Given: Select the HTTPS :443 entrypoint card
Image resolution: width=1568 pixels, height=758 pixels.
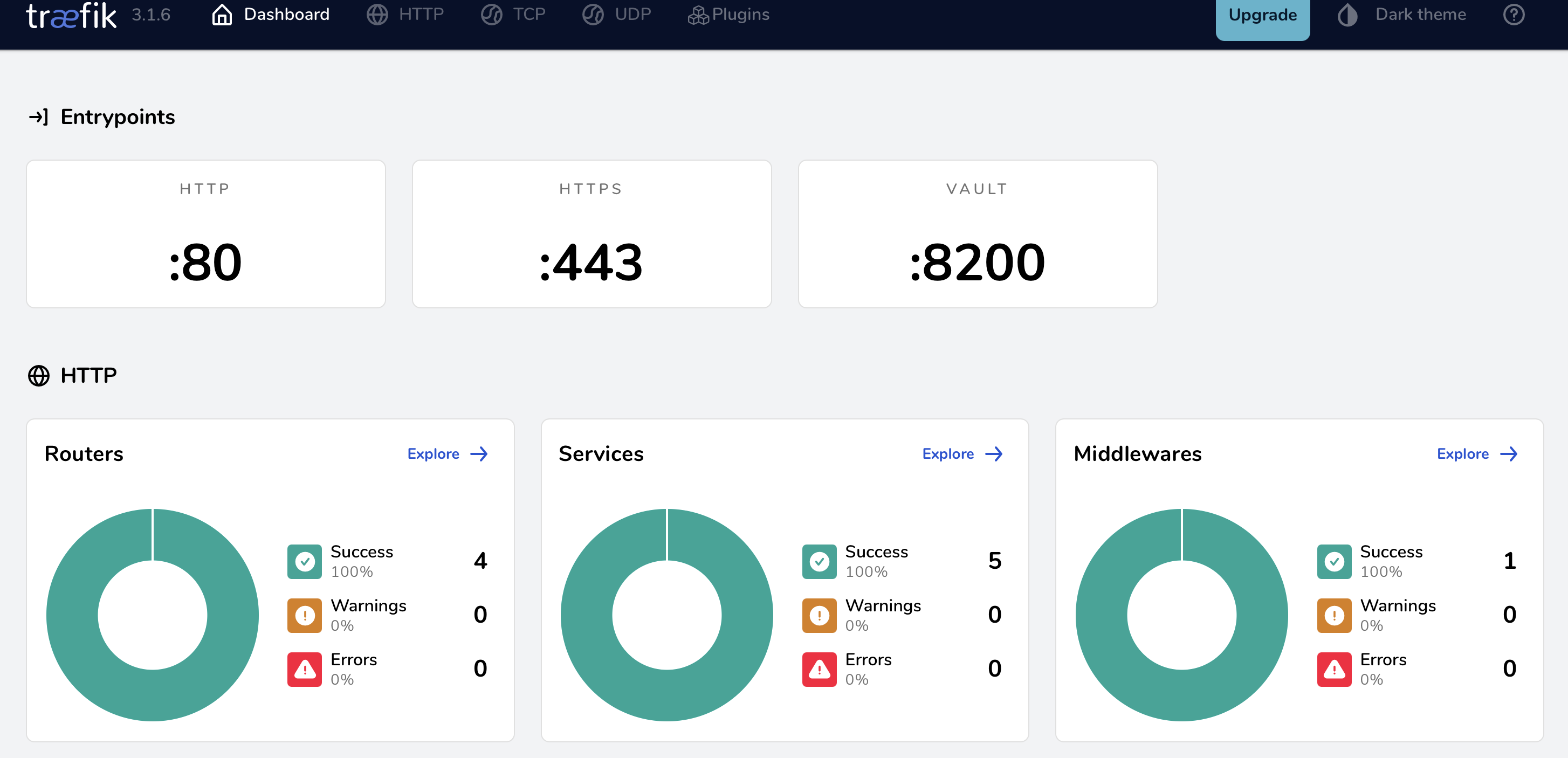Looking at the screenshot, I should click(591, 235).
